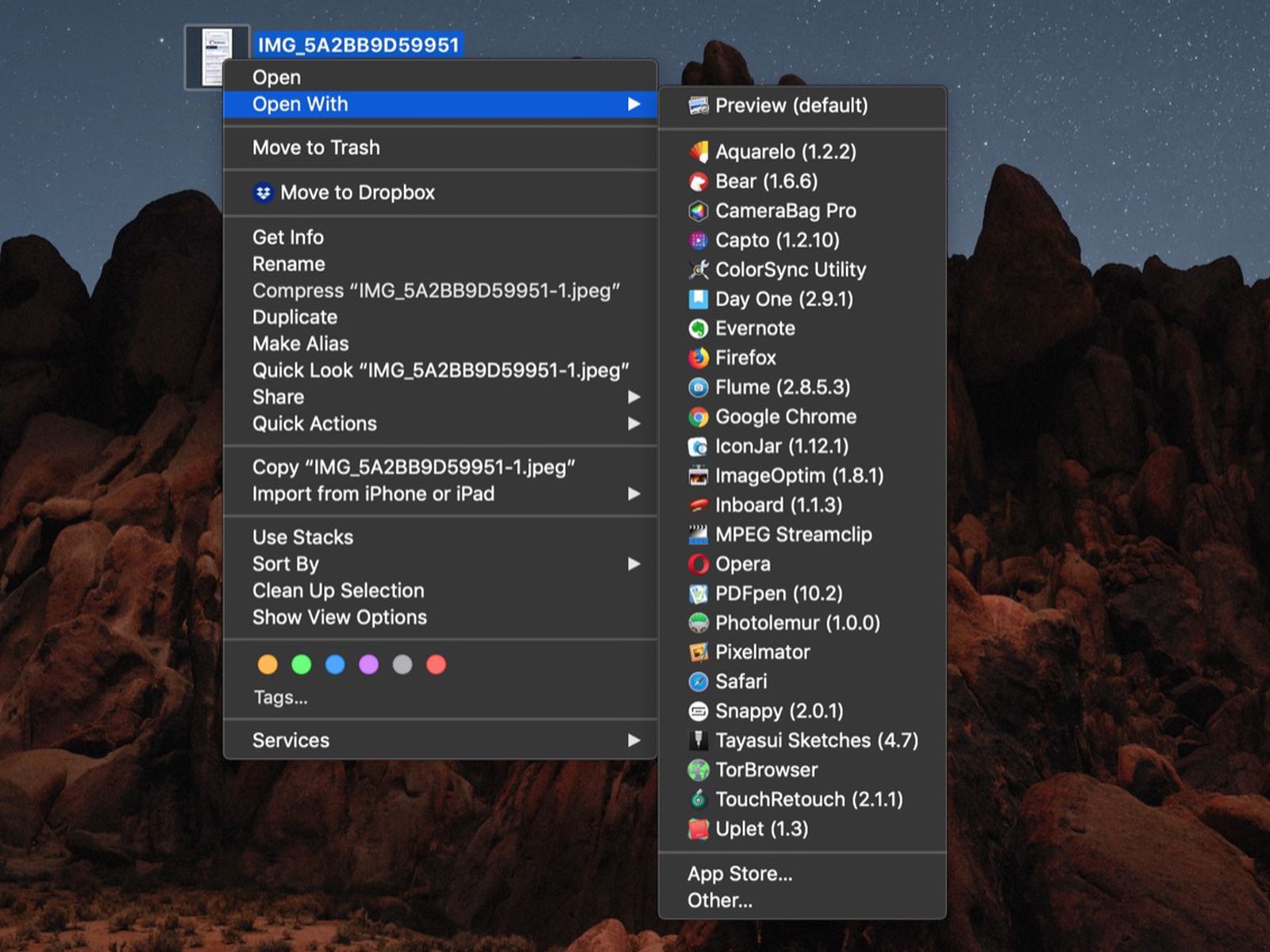Choose Open from the context menu
1270x952 pixels.
point(441,77)
